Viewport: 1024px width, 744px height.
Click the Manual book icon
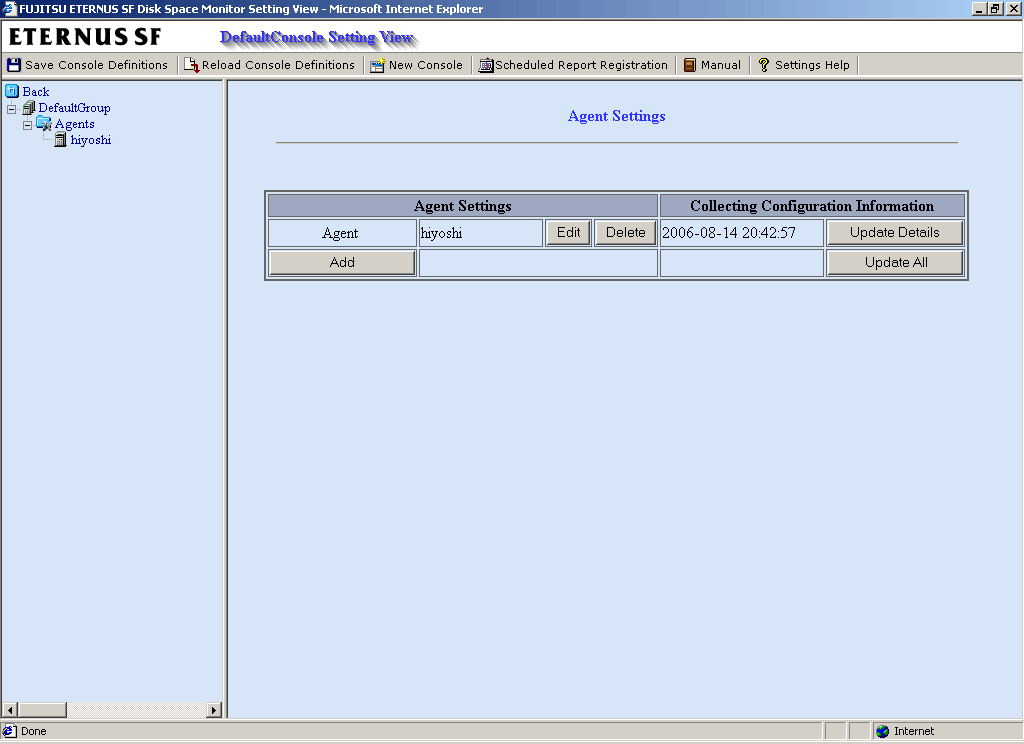[690, 65]
